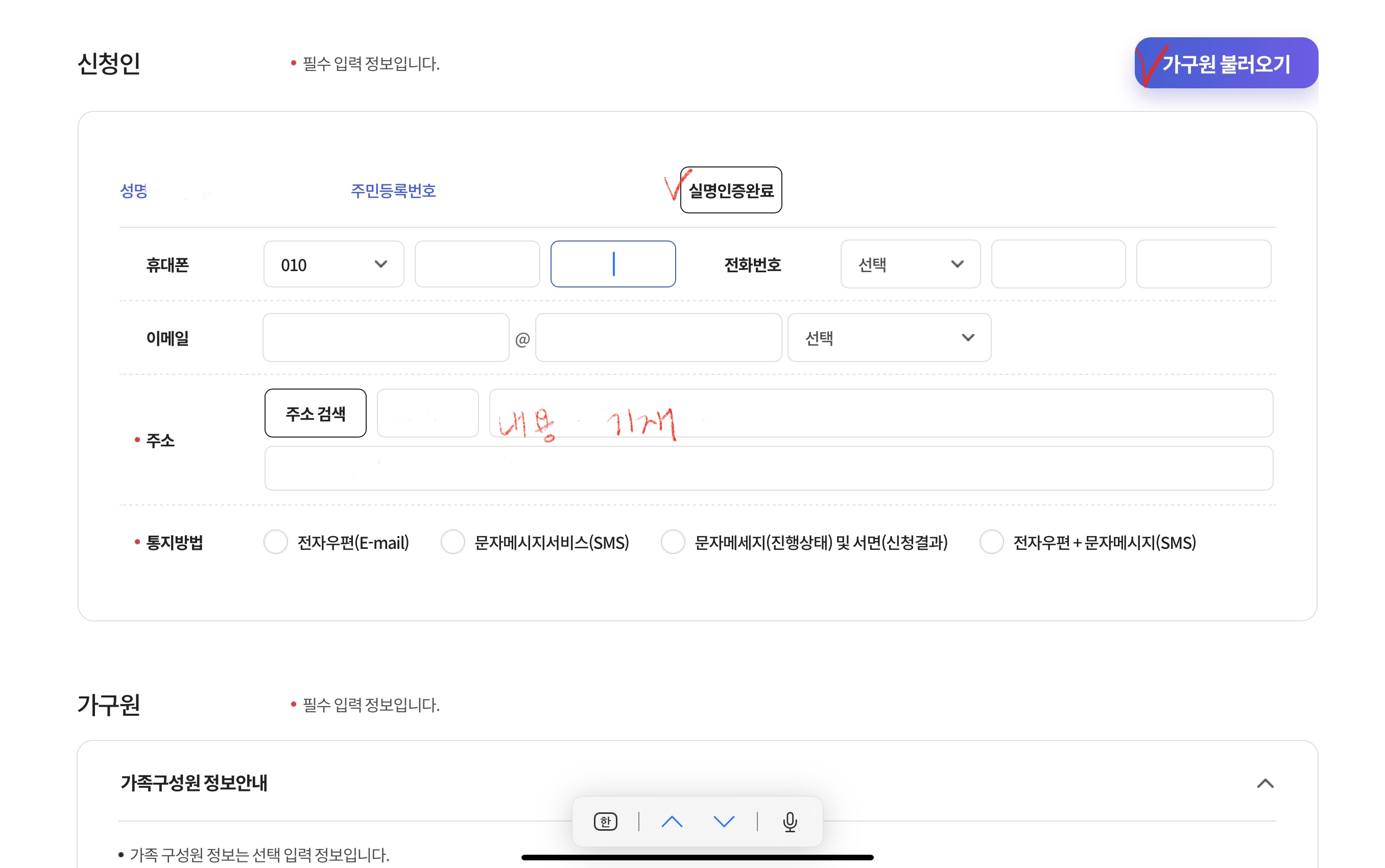Open the email domain 선택 dropdown

pyautogui.click(x=889, y=337)
